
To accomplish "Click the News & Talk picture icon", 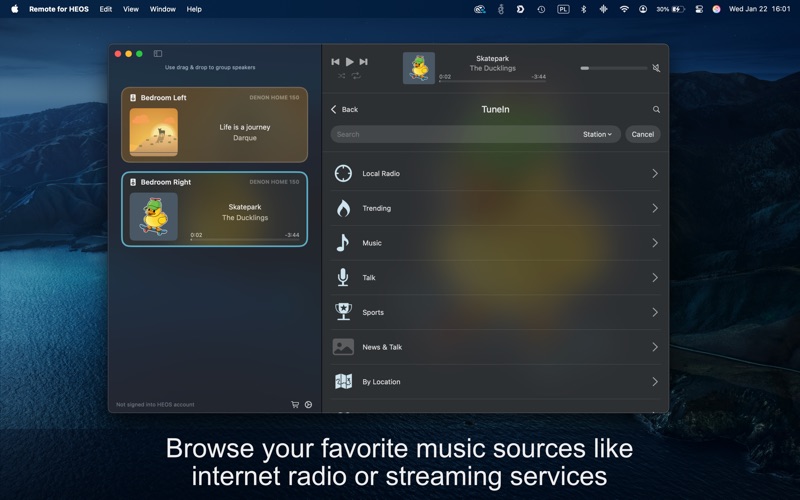I will click(343, 347).
